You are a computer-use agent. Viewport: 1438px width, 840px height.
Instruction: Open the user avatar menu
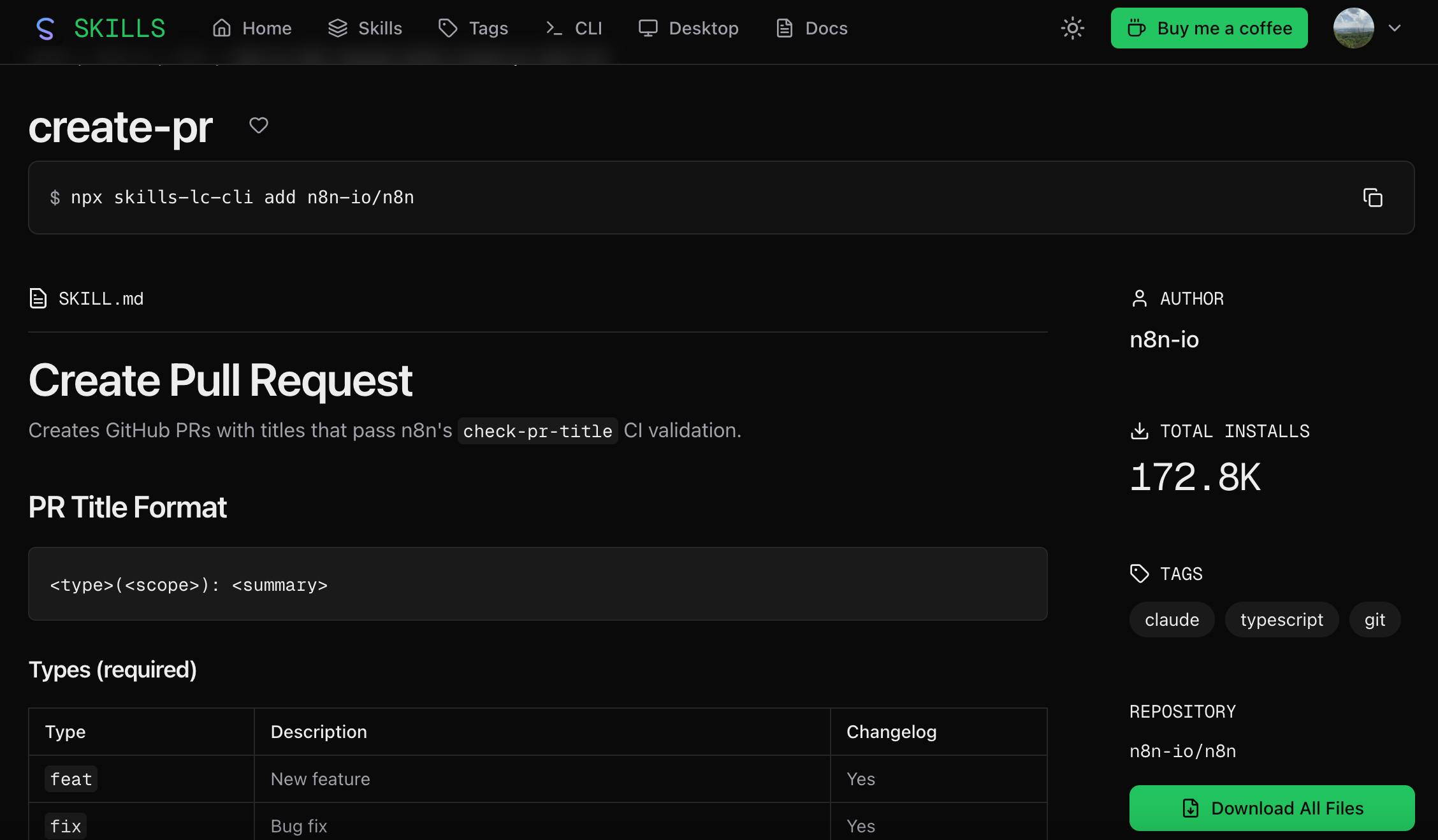(x=1353, y=28)
